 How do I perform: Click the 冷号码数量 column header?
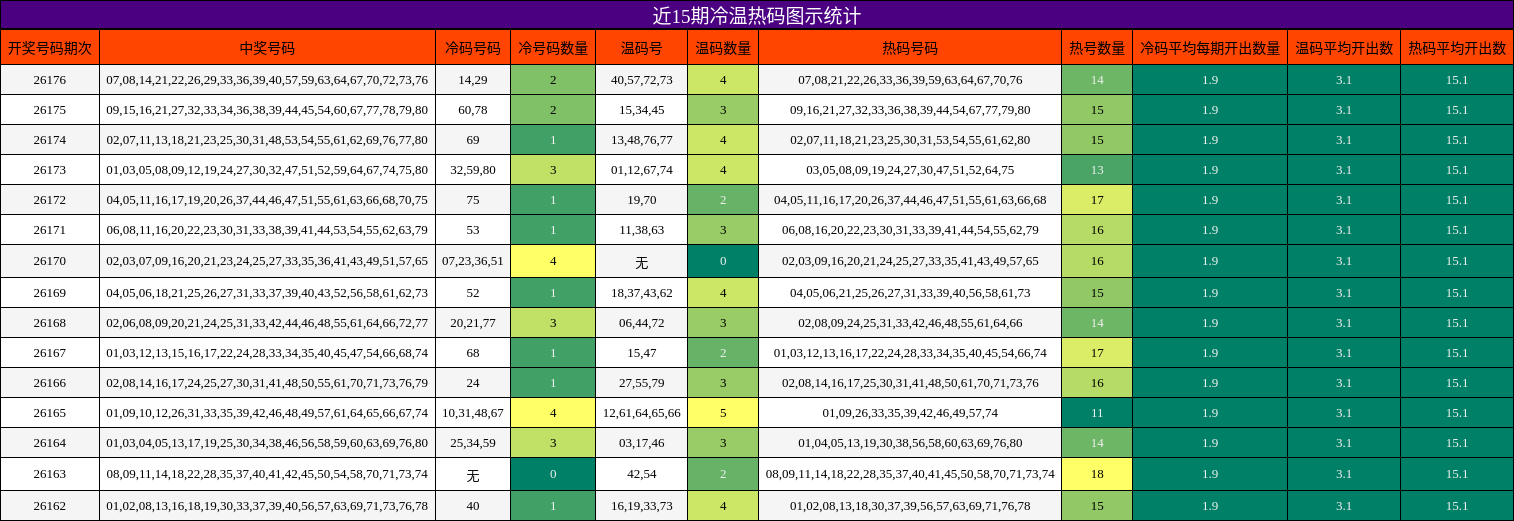pyautogui.click(x=553, y=47)
